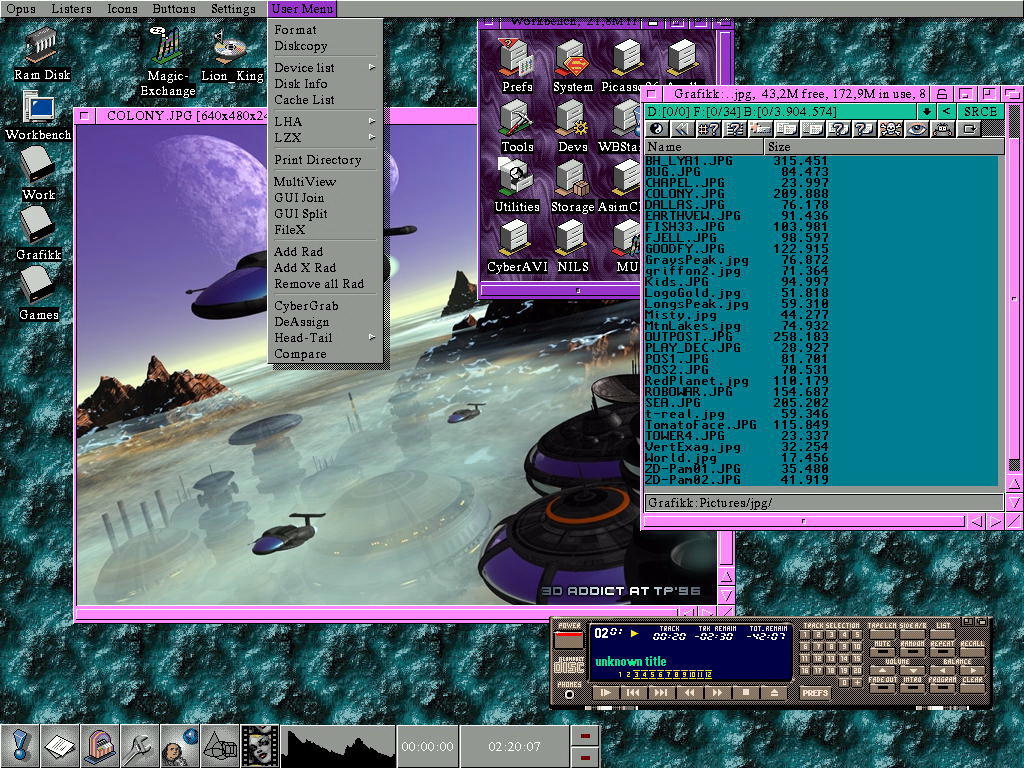Click the volume up arrow on CD player
The image size is (1024, 768).
[882, 670]
